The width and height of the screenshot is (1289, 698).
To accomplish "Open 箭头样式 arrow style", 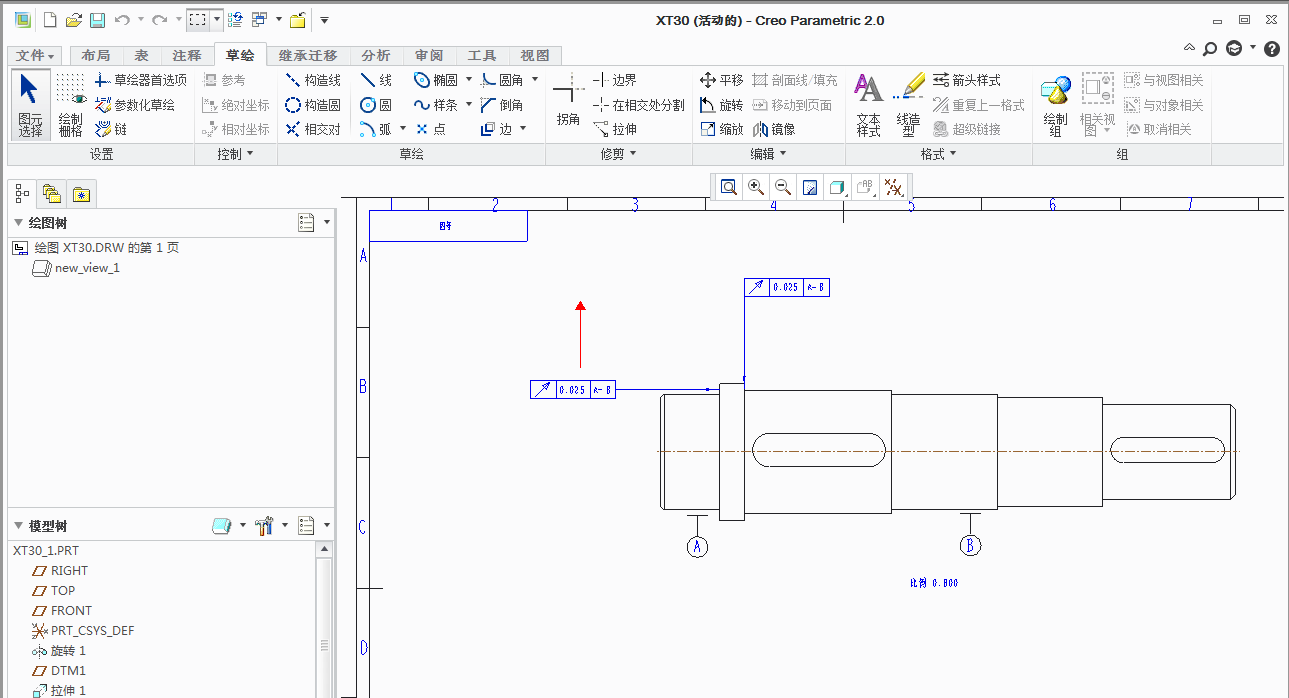I will coord(966,80).
